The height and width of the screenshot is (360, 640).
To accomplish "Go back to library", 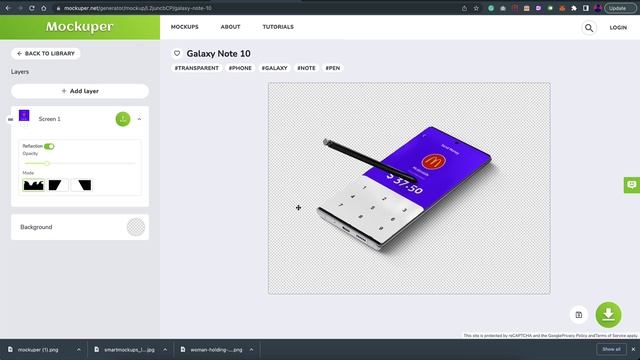I will (46, 53).
